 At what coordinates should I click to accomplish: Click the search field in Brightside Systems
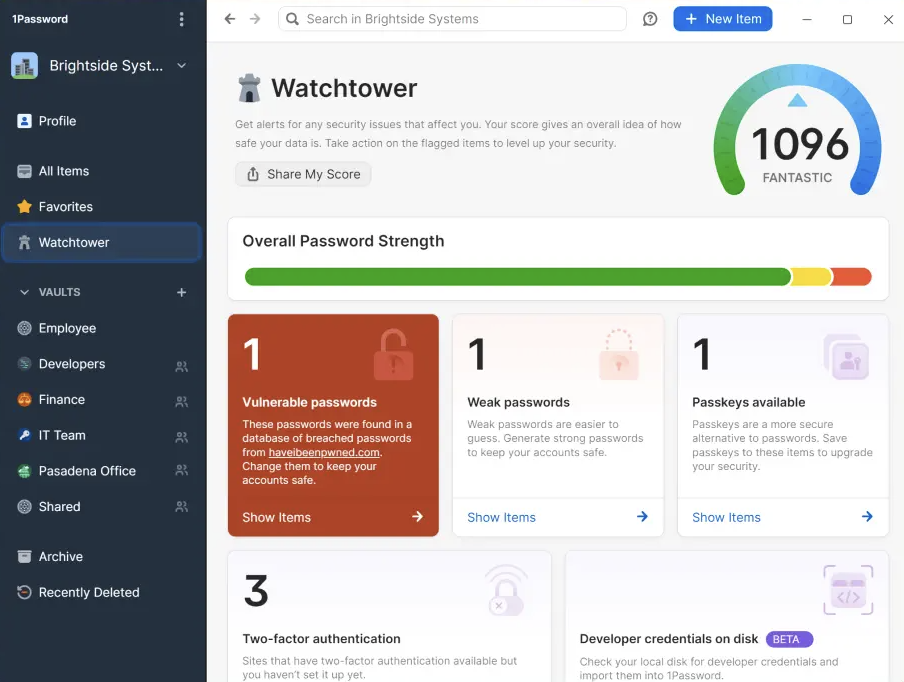(452, 19)
